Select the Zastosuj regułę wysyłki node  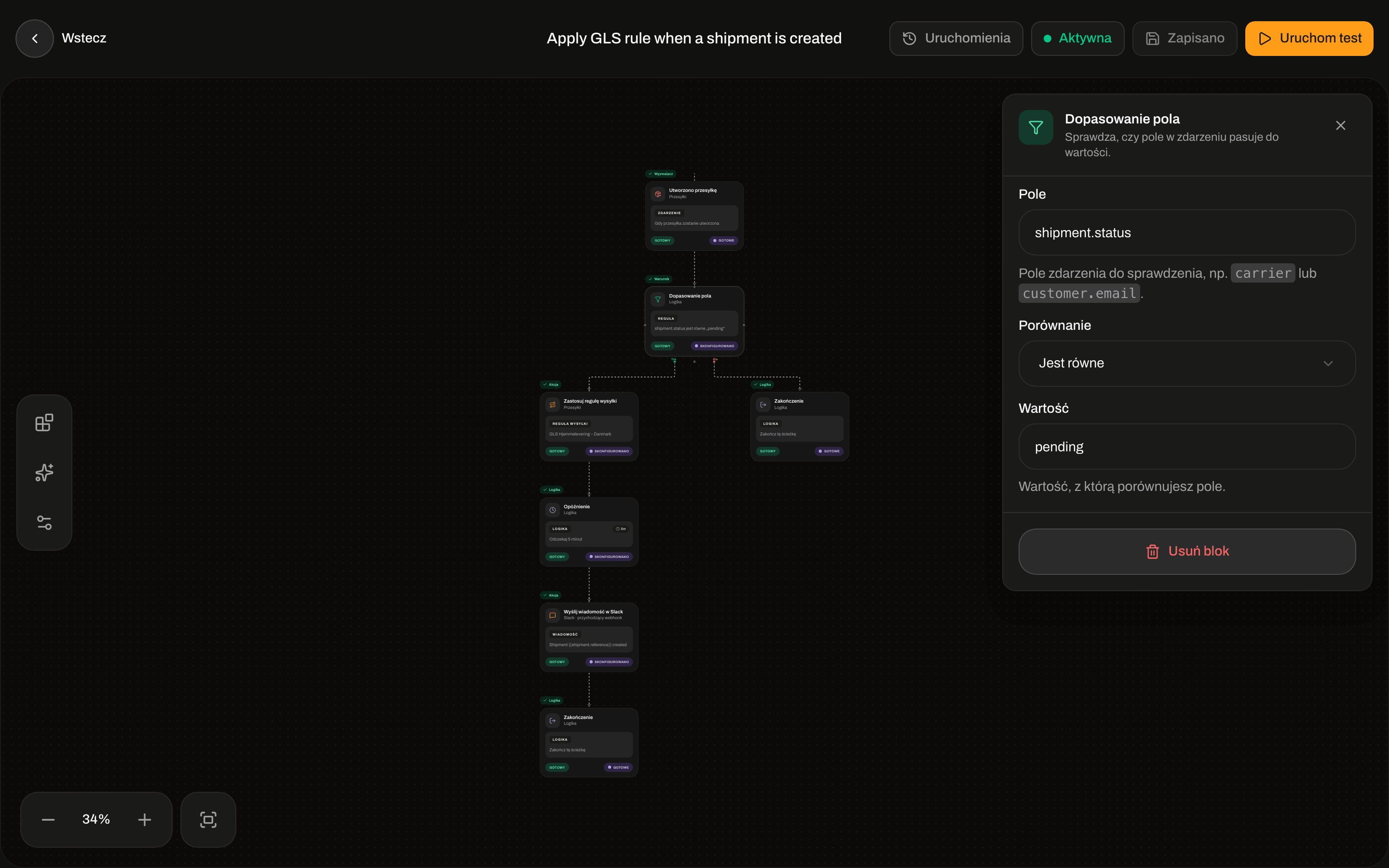tap(589, 427)
